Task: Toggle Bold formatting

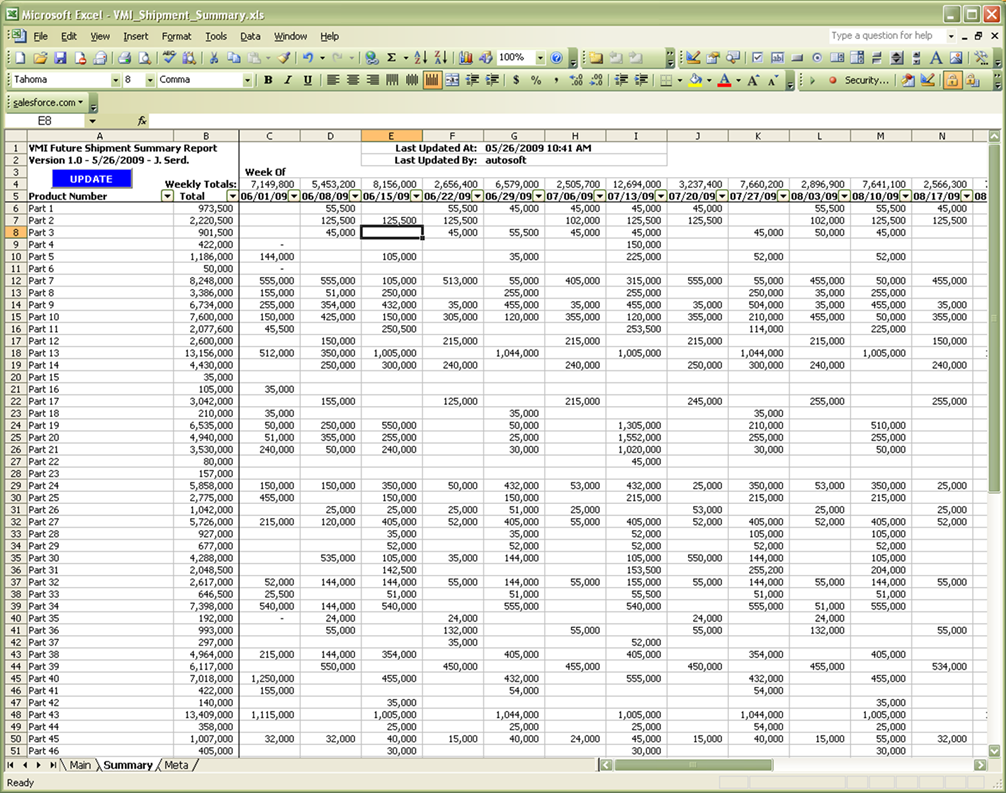Action: click(x=268, y=80)
